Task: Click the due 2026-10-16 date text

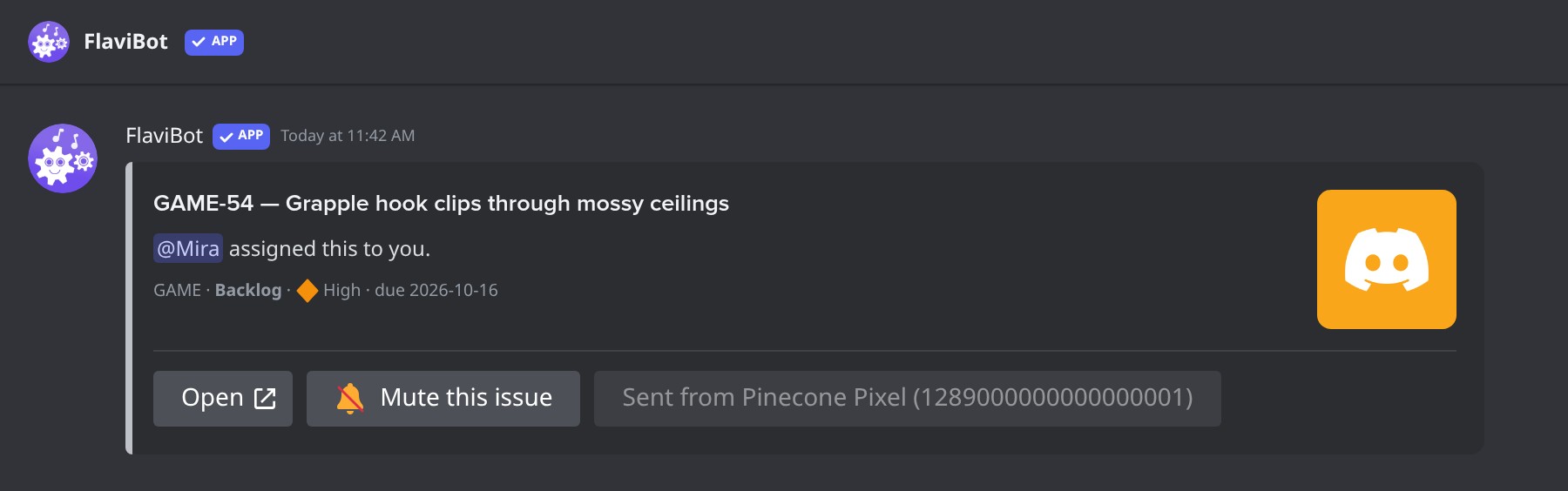Action: pyautogui.click(x=436, y=291)
